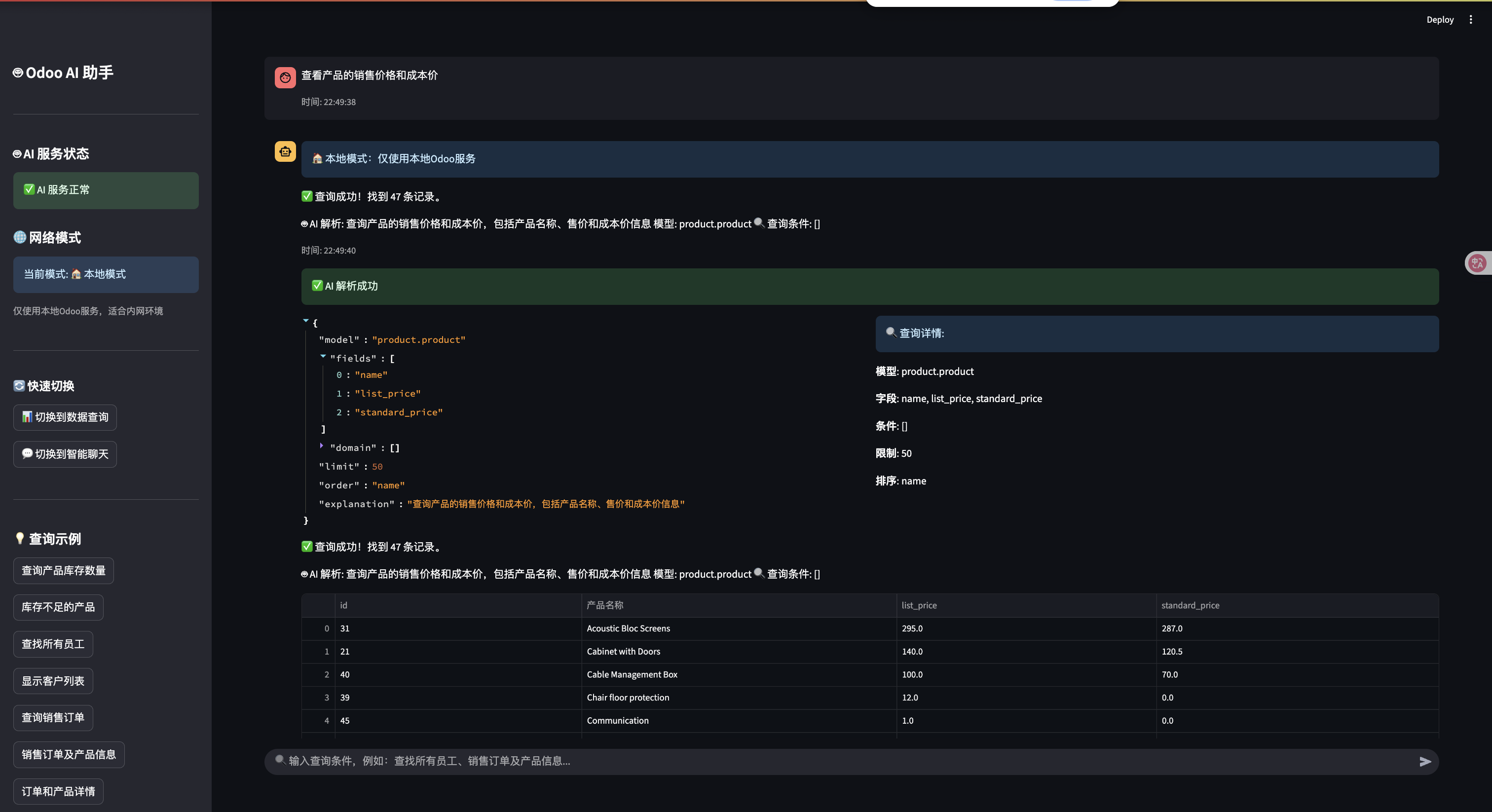Click the list price 295.0 cell
The image size is (1492, 812).
tap(1026, 628)
